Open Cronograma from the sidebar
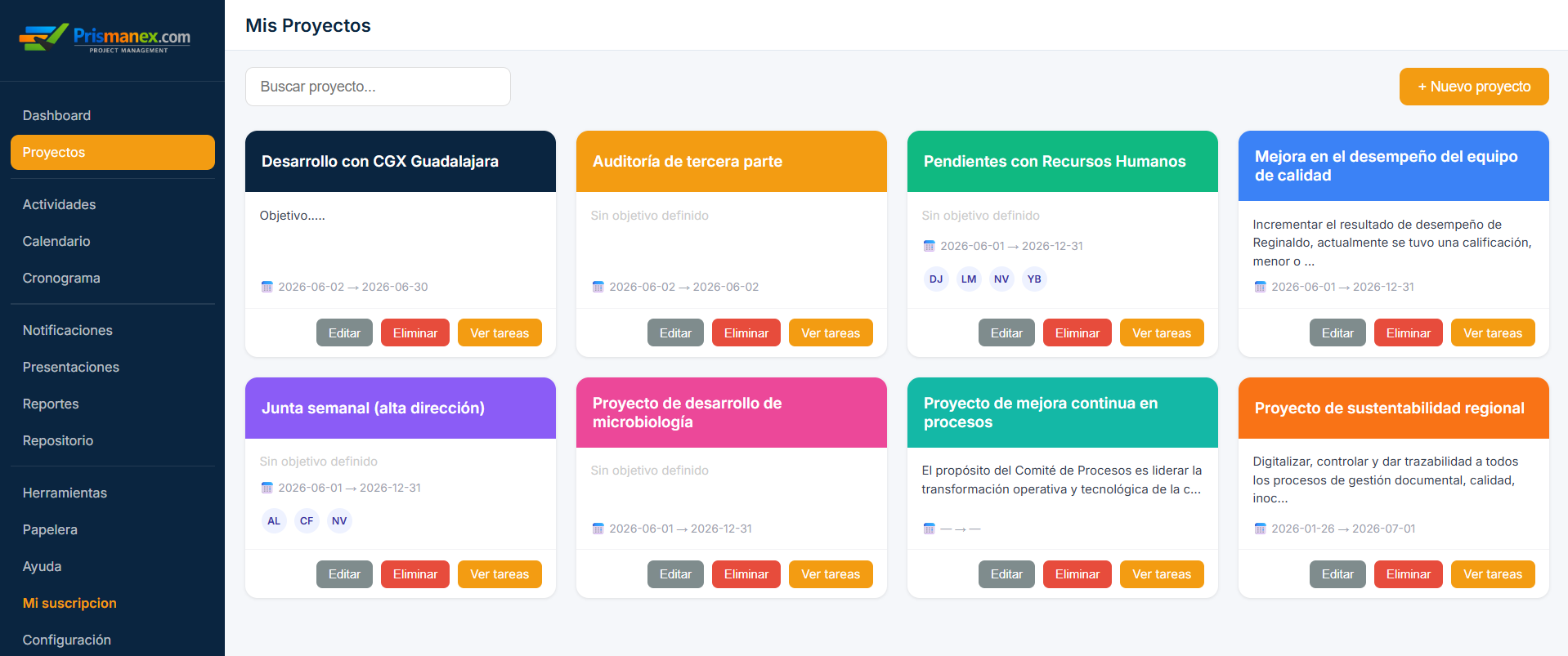This screenshot has width=1568, height=656. point(113,278)
